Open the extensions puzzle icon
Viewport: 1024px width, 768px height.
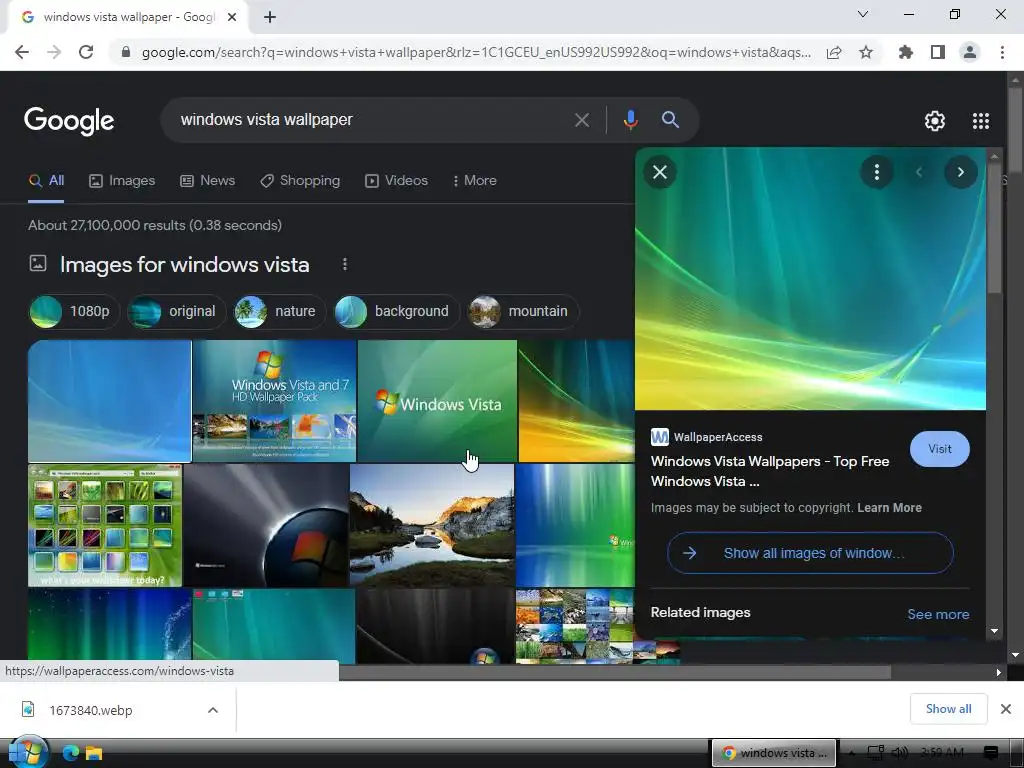tap(906, 52)
